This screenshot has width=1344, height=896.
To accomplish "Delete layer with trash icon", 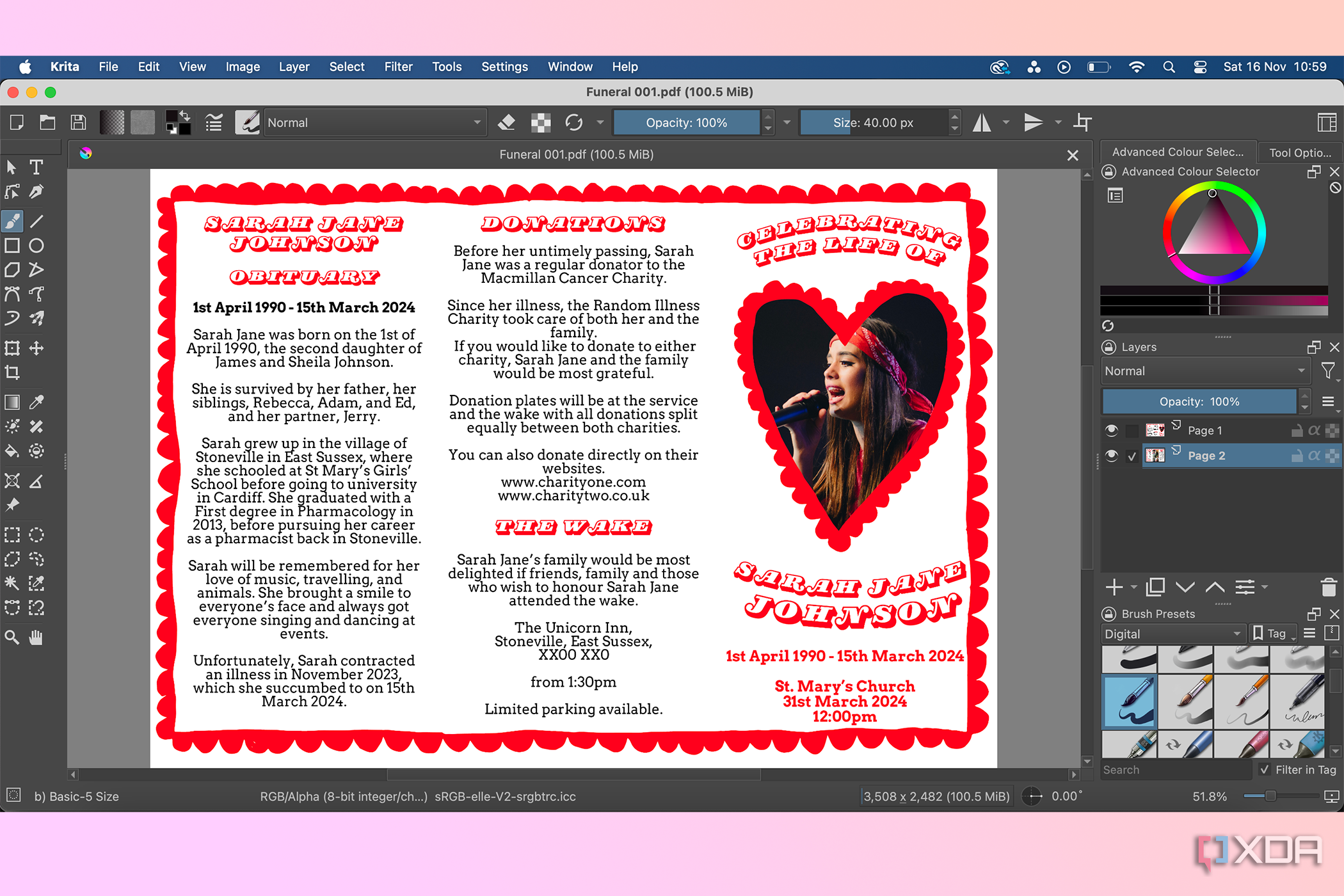I will pyautogui.click(x=1329, y=587).
